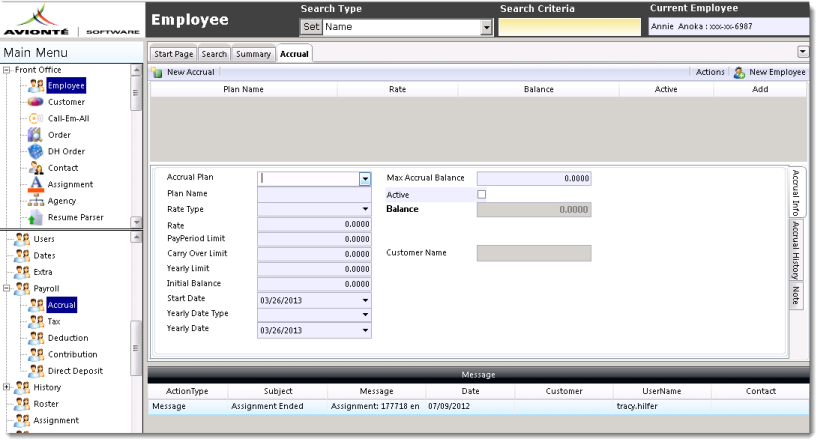This screenshot has width=821, height=444.
Task: Click the Customer icon in Front Office
Action: (x=33, y=102)
